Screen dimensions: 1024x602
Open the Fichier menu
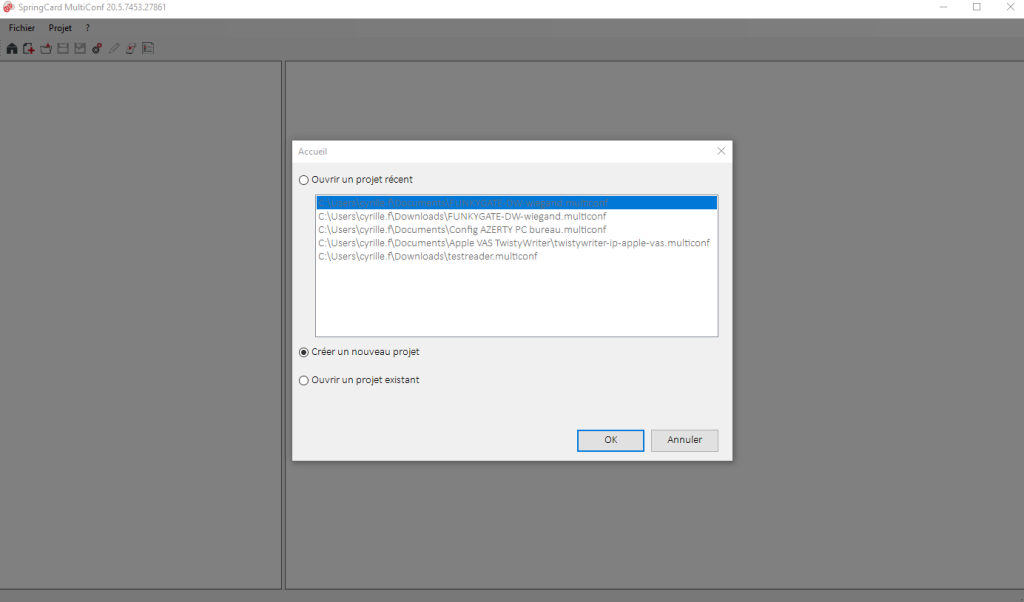coord(22,28)
